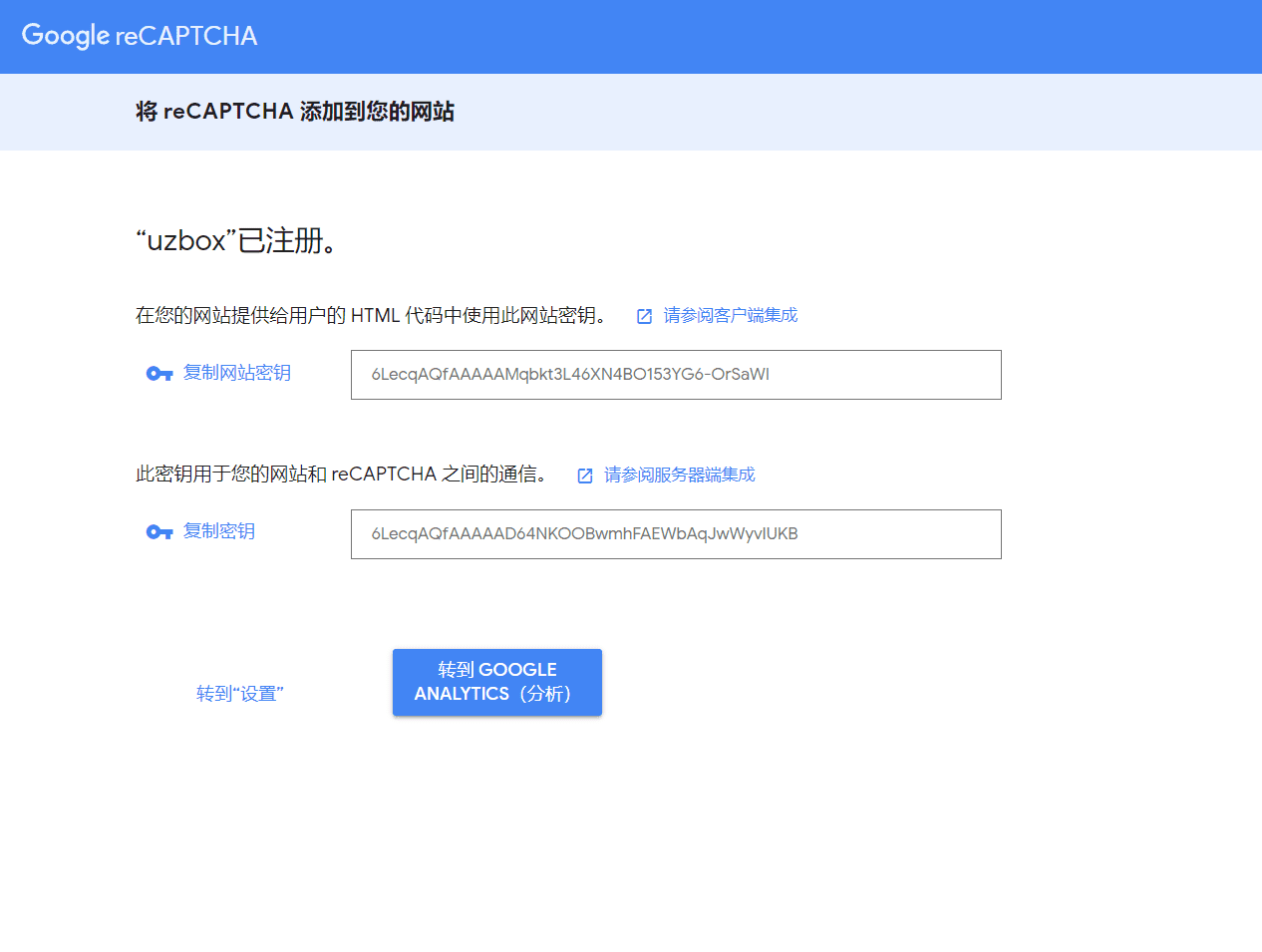Click the 转到 GOOGLE ANALYTICS（分析）button
The height and width of the screenshot is (952, 1262).
click(496, 682)
